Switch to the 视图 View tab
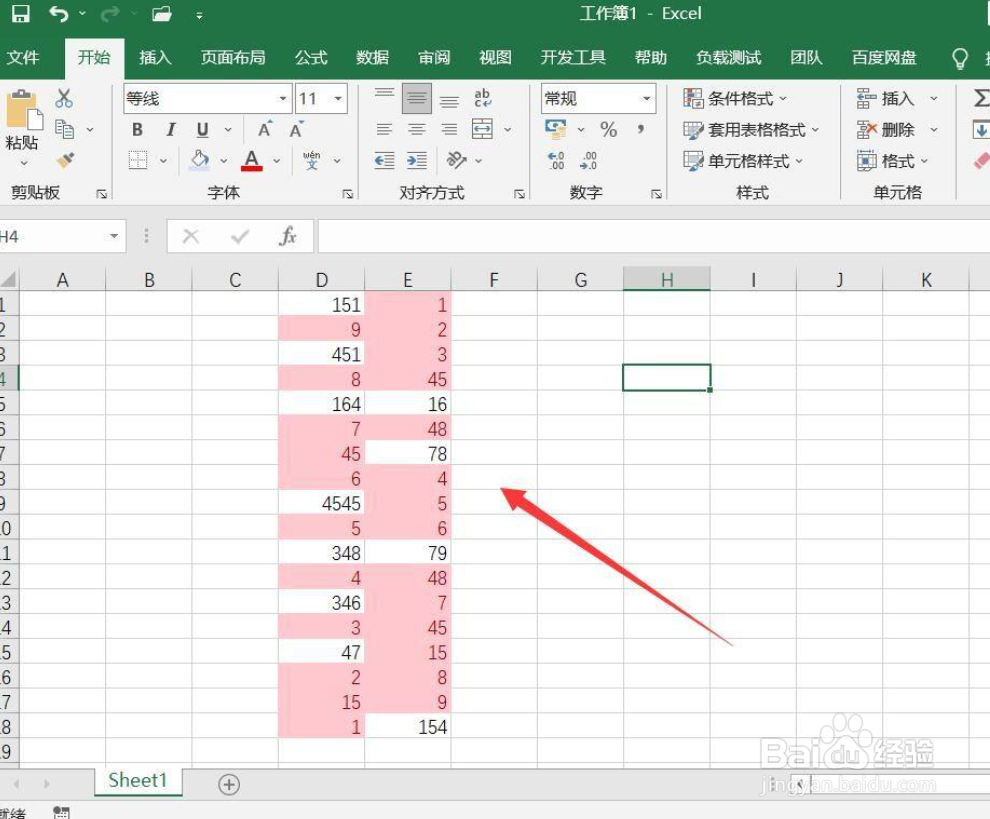 [496, 57]
